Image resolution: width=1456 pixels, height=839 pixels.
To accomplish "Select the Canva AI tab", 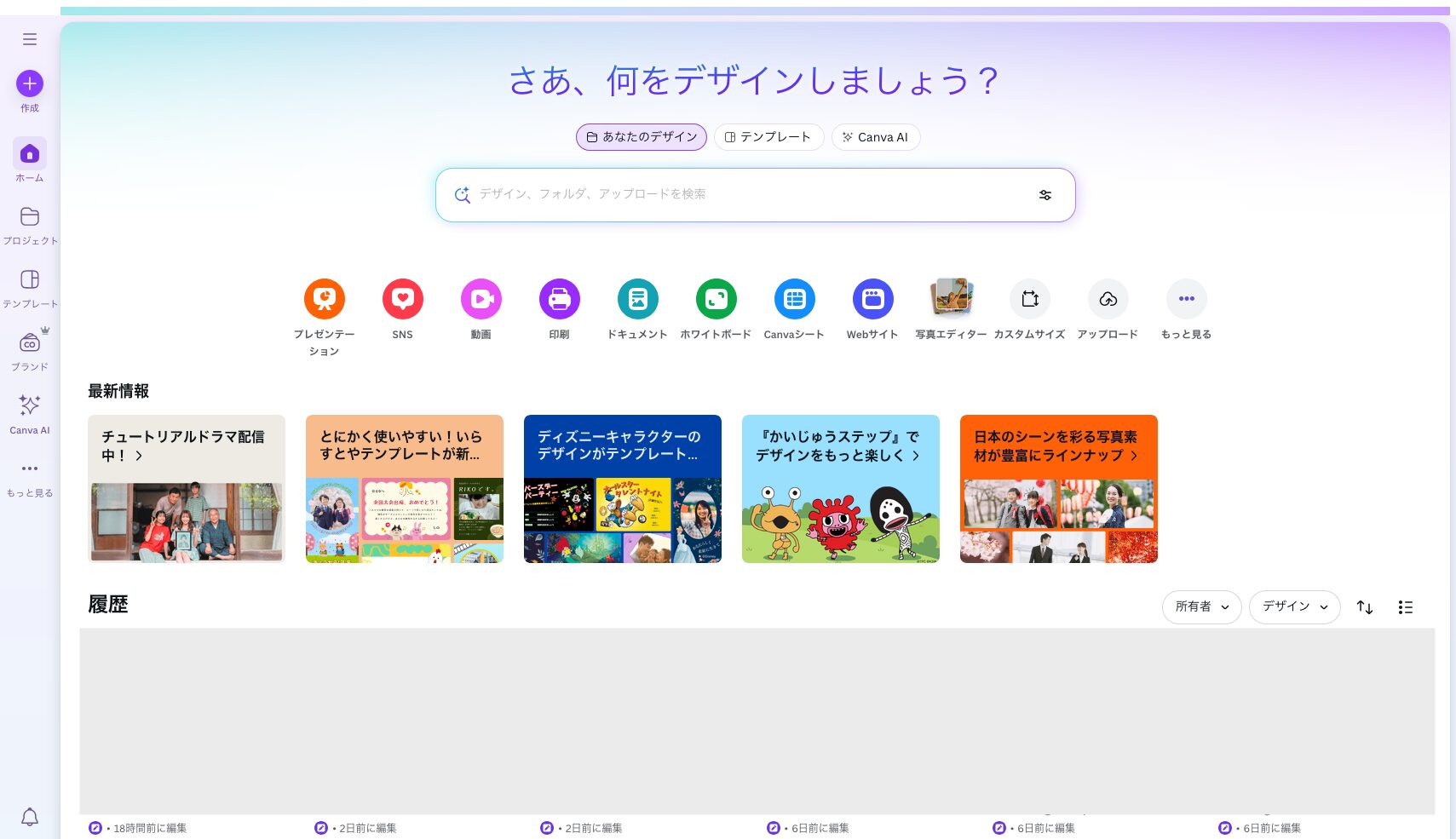I will (876, 137).
